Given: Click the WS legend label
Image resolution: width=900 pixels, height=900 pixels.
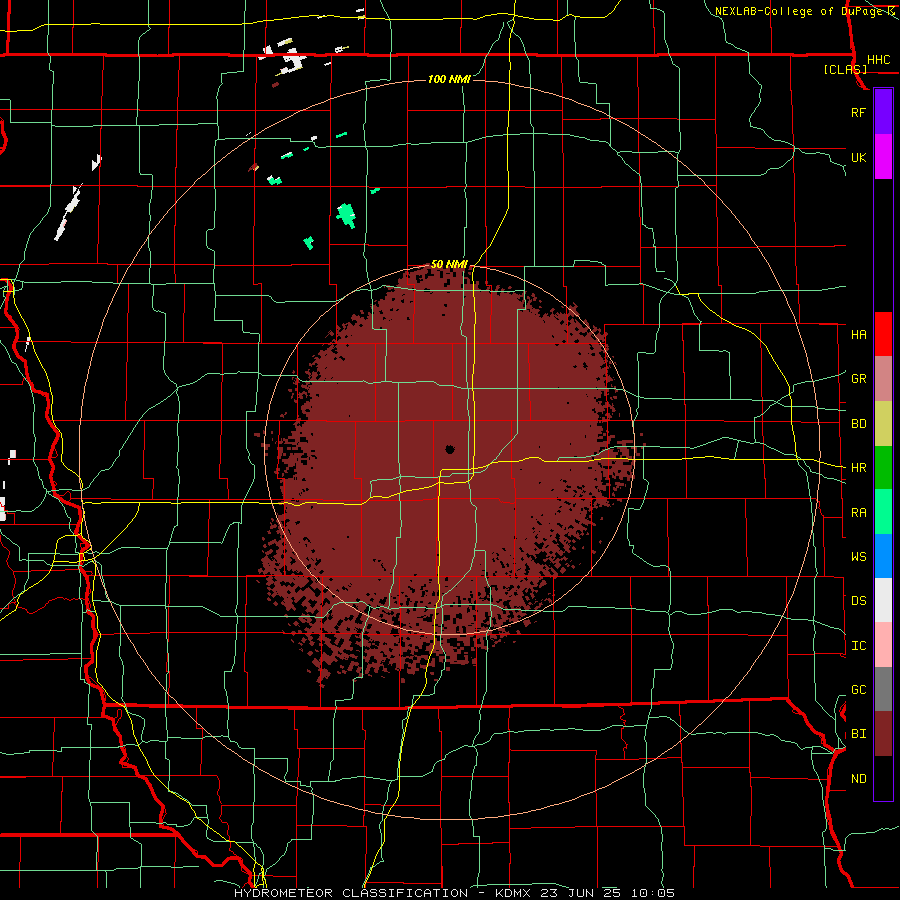Looking at the screenshot, I should coord(859,557).
